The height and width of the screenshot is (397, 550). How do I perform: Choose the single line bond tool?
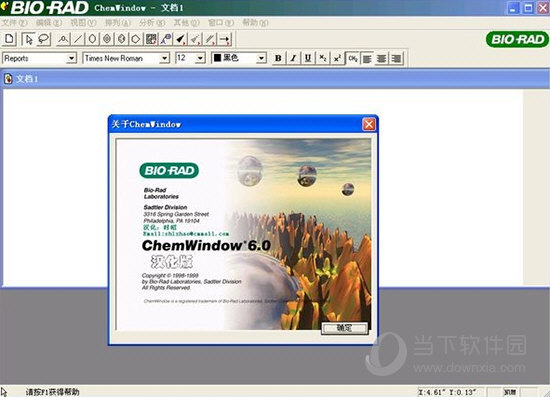click(78, 39)
